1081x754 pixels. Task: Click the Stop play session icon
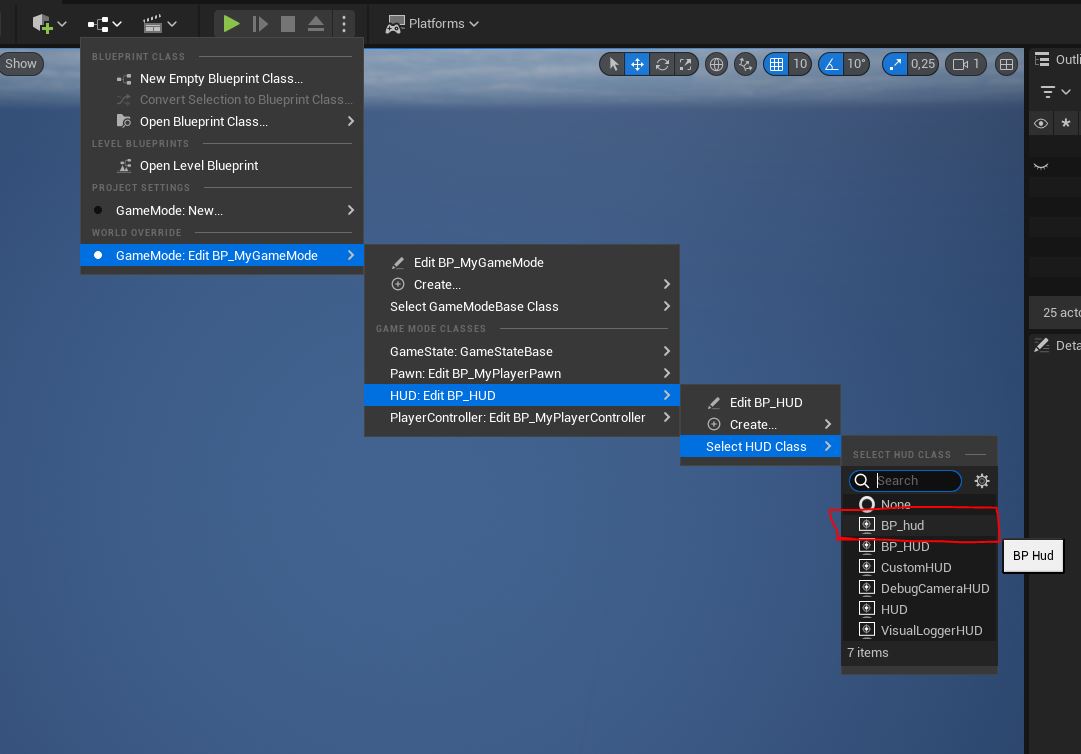coord(288,23)
